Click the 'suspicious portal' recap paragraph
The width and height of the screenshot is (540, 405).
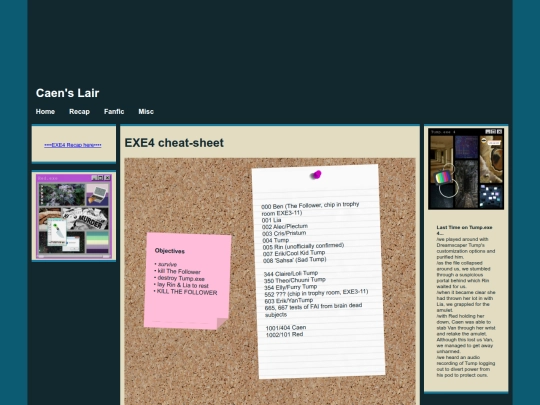[464, 274]
